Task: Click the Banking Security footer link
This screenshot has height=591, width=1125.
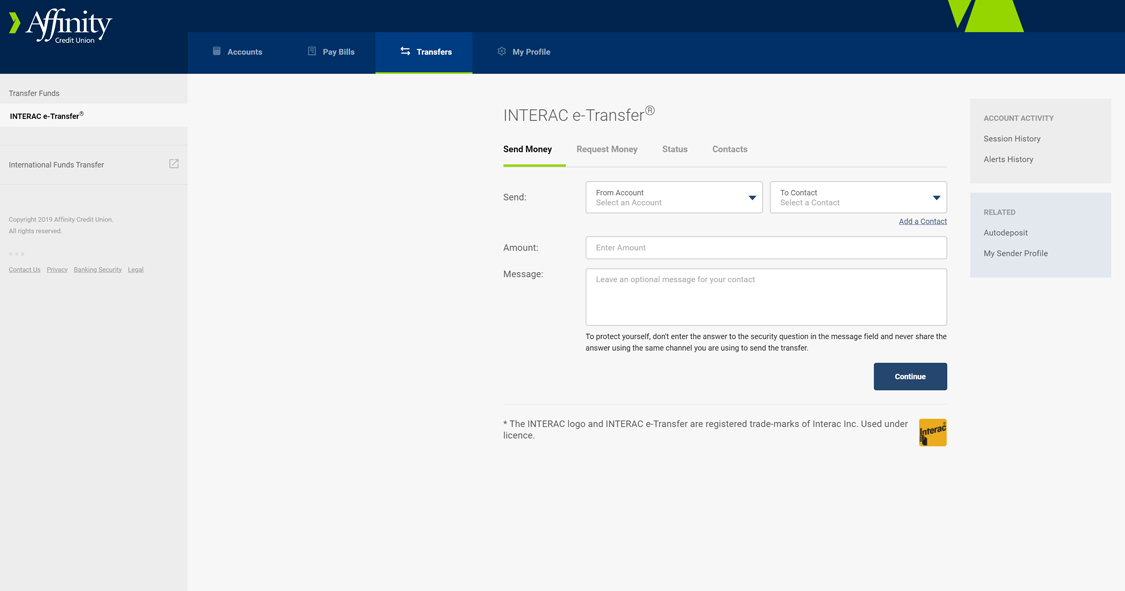Action: [x=98, y=270]
